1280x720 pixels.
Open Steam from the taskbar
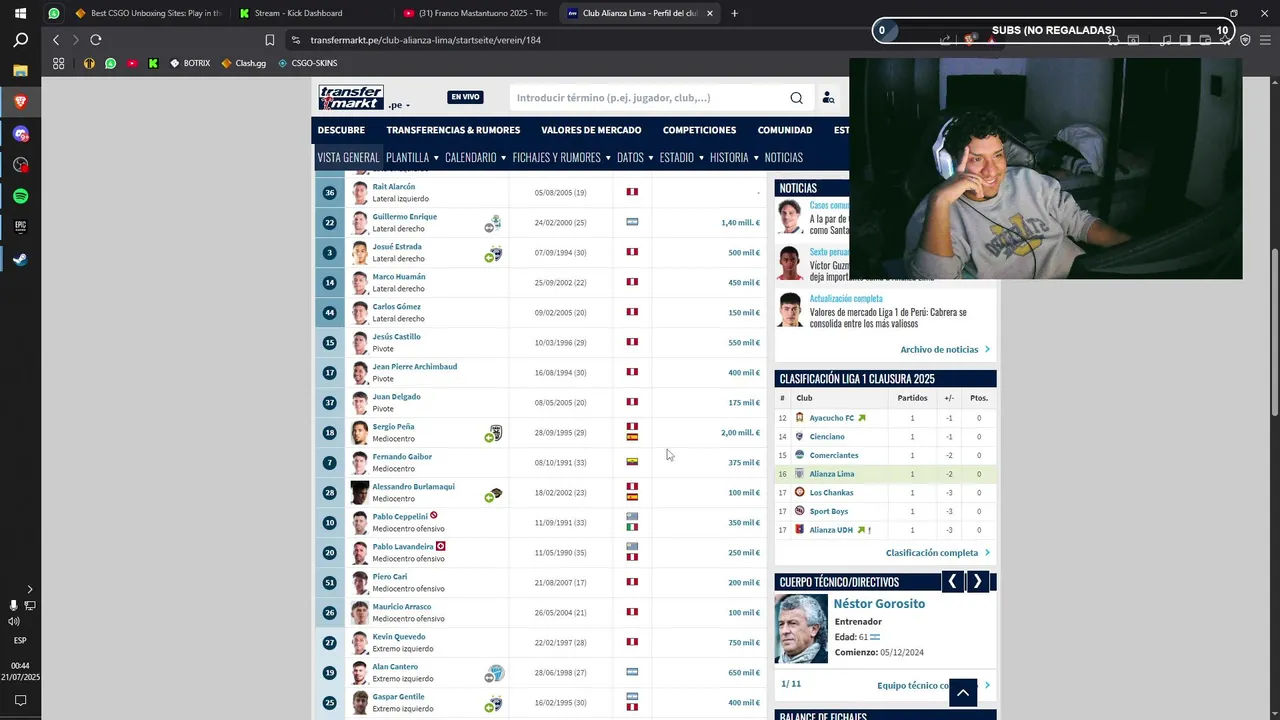click(20, 259)
